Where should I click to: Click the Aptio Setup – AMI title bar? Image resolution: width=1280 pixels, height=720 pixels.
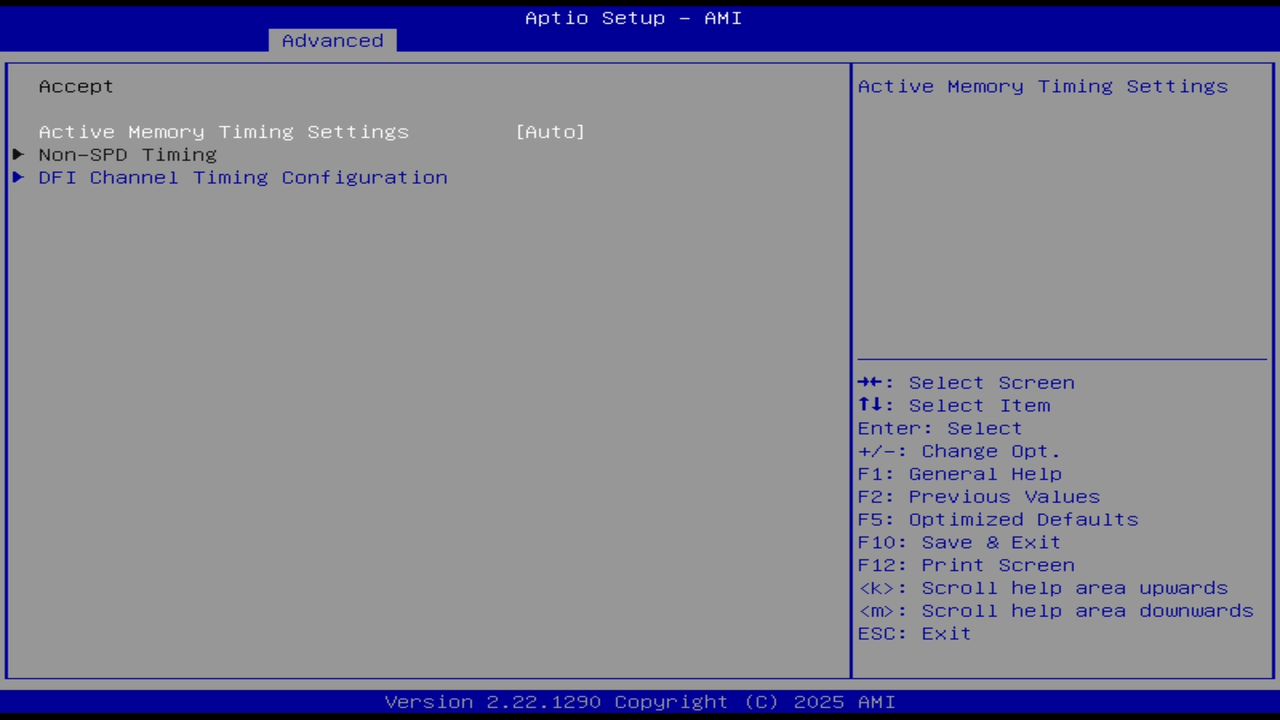click(633, 17)
